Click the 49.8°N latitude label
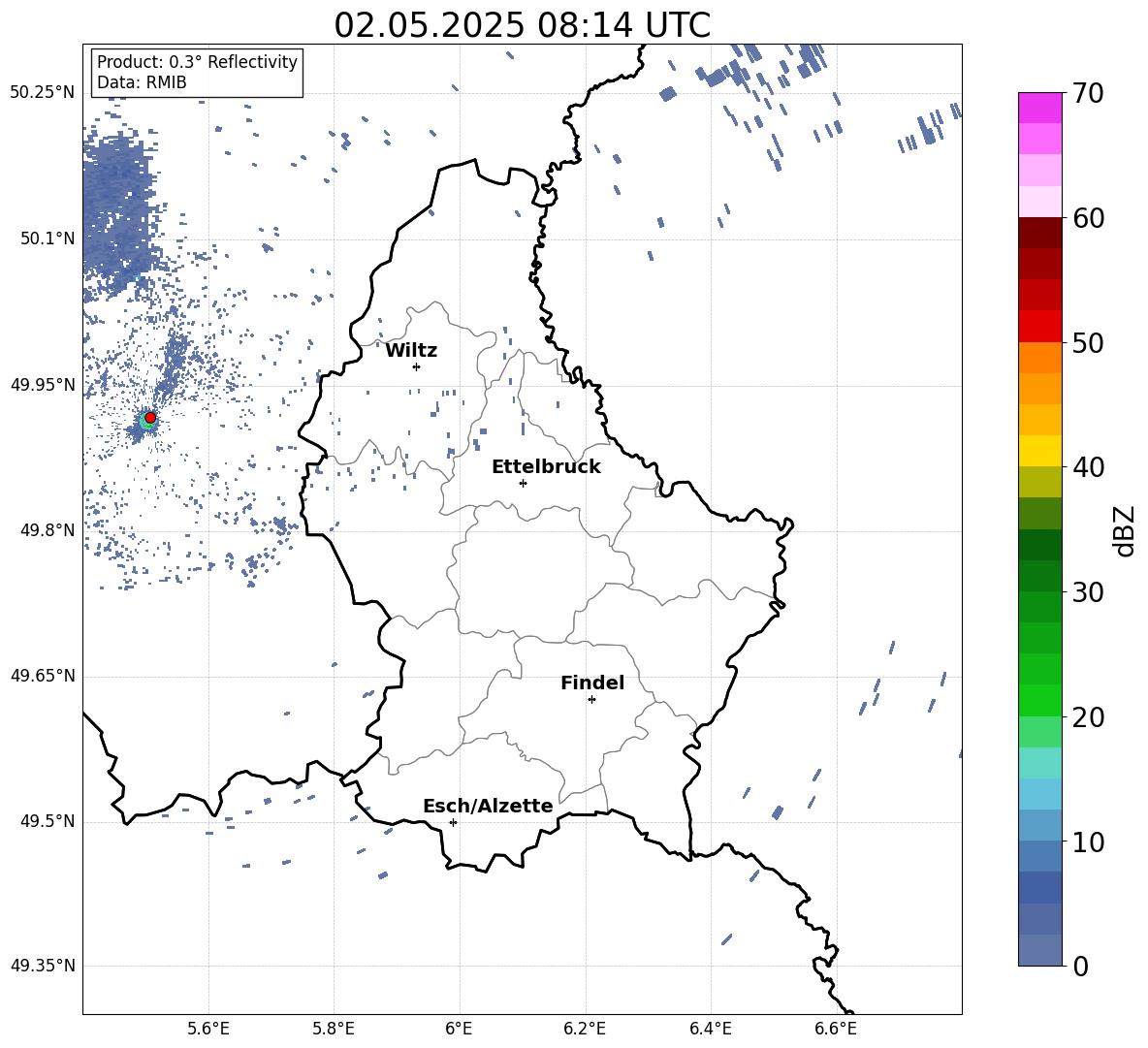This screenshot has height=1048, width=1148. click(48, 530)
